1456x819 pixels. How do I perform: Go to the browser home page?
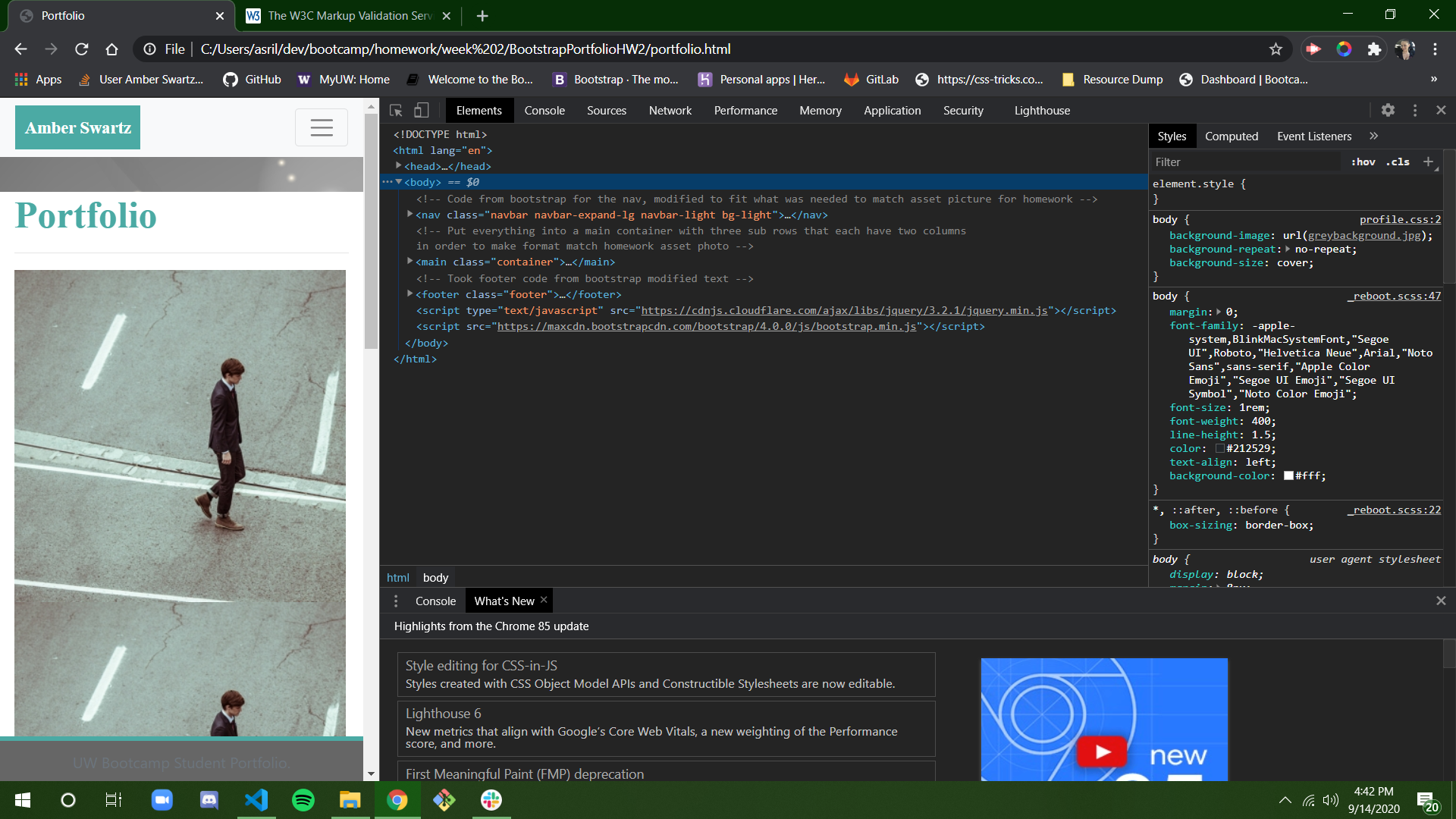tap(111, 49)
